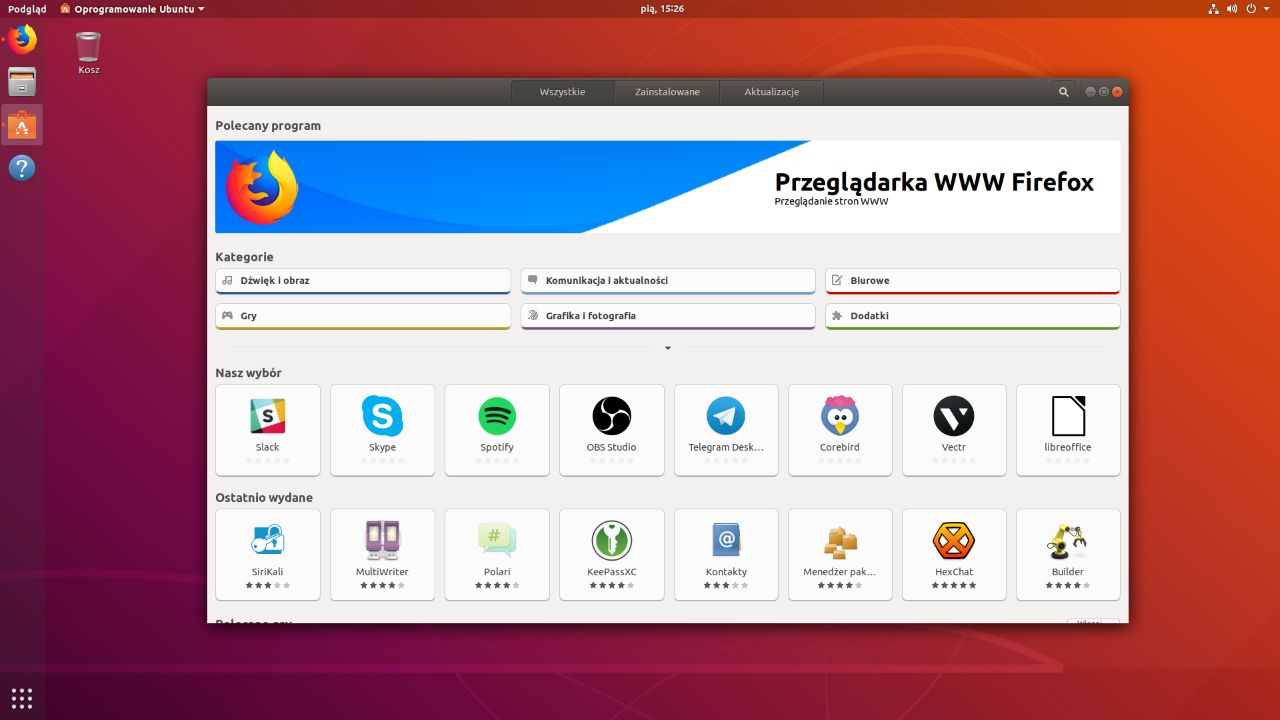
Task: Open the MultiWriter app tile
Action: coord(382,555)
